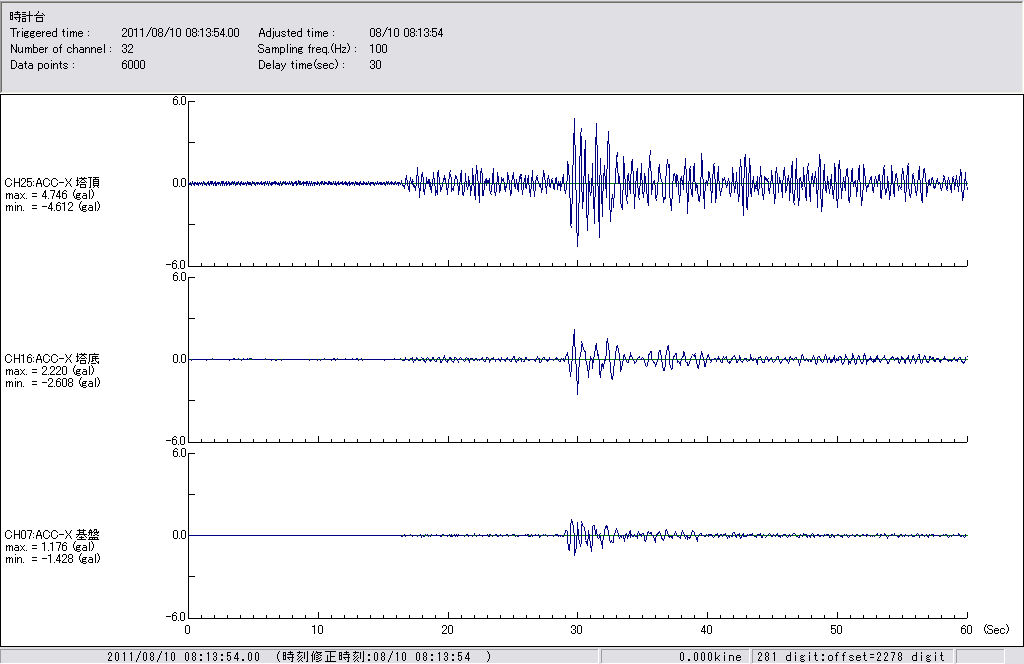Image resolution: width=1024 pixels, height=664 pixels.
Task: Select the Number of channel value 32
Action: [x=128, y=48]
